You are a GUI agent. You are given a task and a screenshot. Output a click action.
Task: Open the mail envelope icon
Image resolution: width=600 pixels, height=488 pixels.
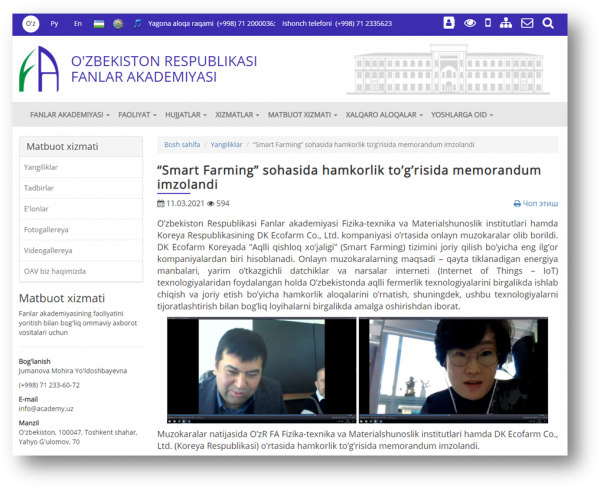click(x=527, y=23)
